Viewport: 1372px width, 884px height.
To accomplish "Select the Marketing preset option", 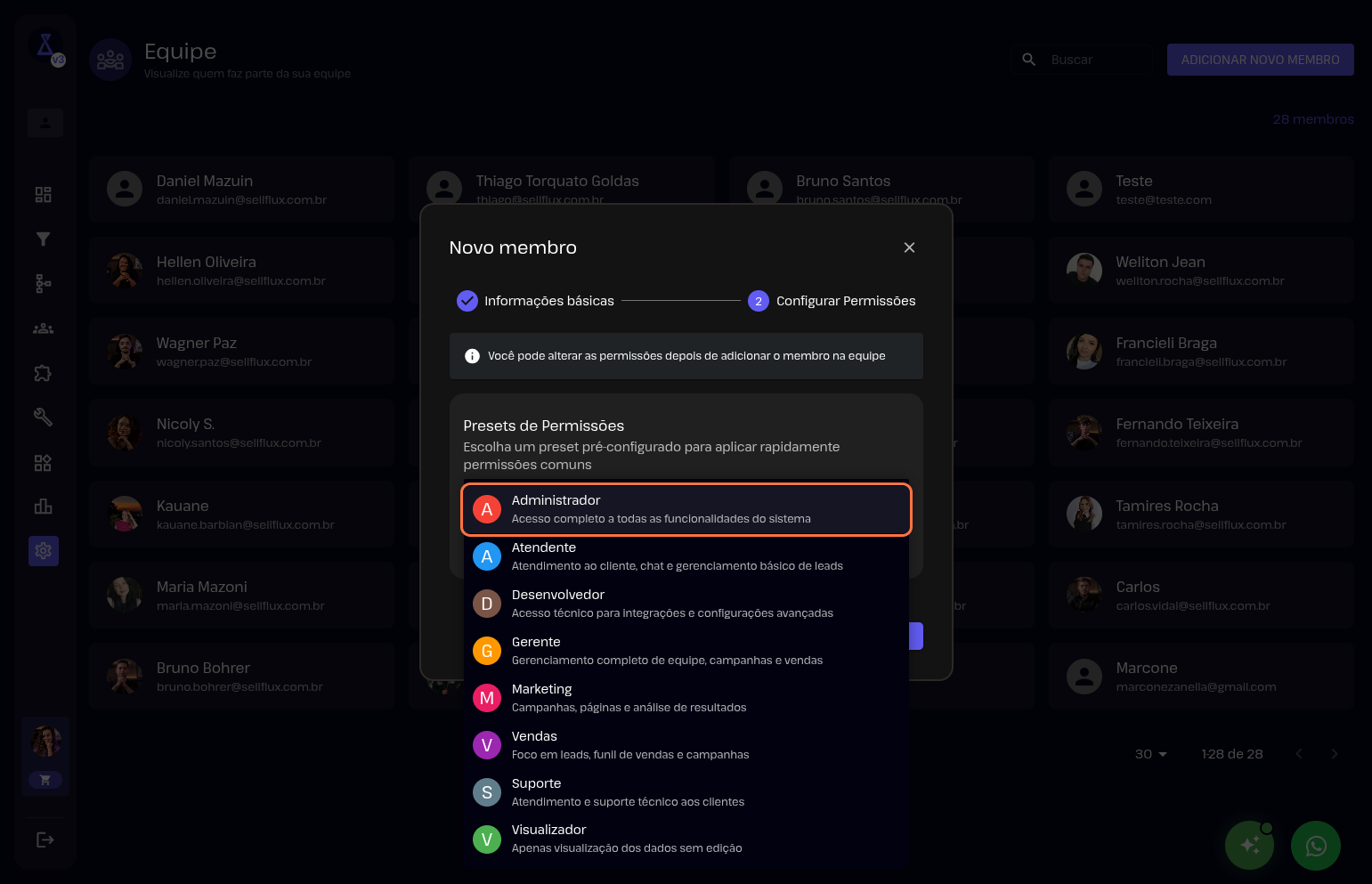I will (686, 698).
